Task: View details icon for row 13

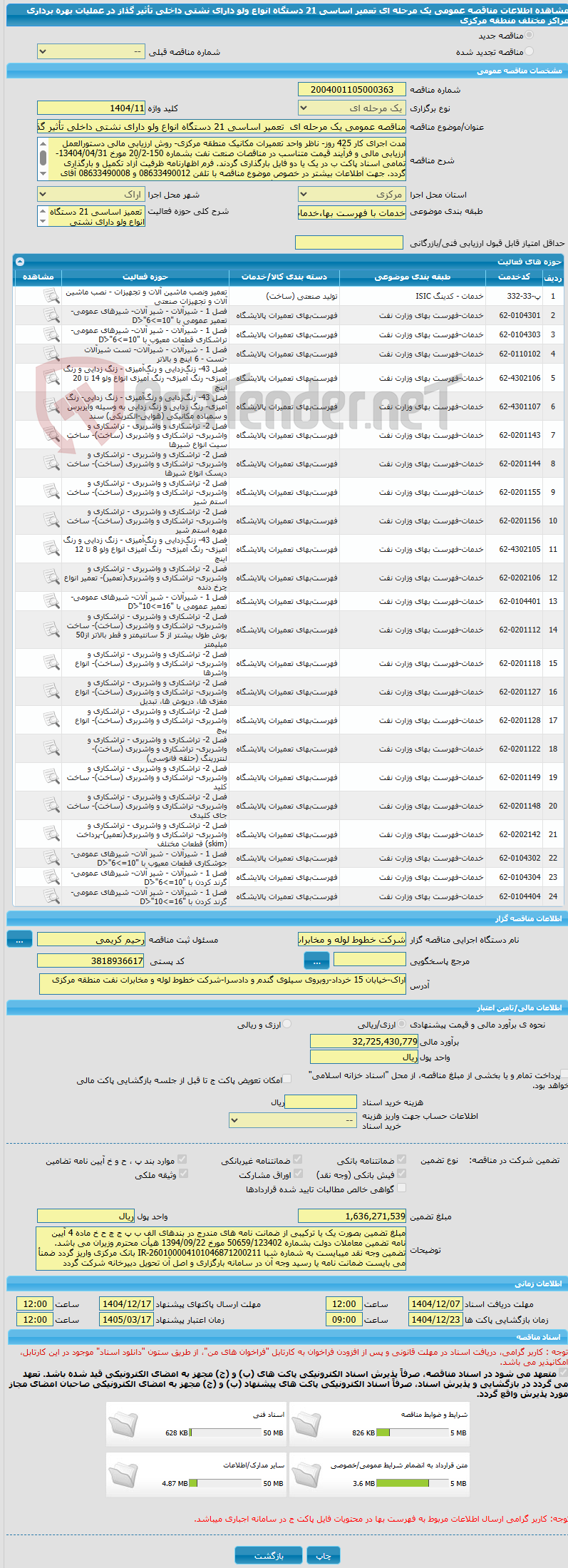Action: (51, 601)
